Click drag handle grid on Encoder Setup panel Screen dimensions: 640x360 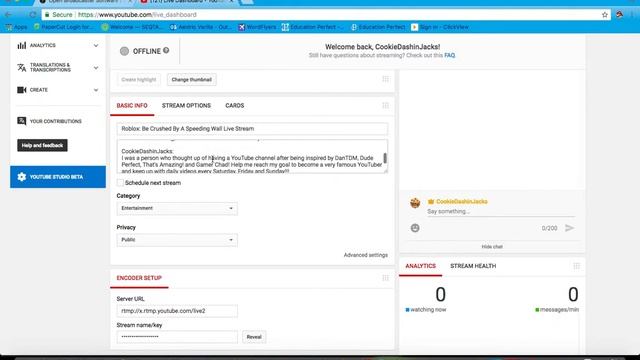tap(385, 278)
